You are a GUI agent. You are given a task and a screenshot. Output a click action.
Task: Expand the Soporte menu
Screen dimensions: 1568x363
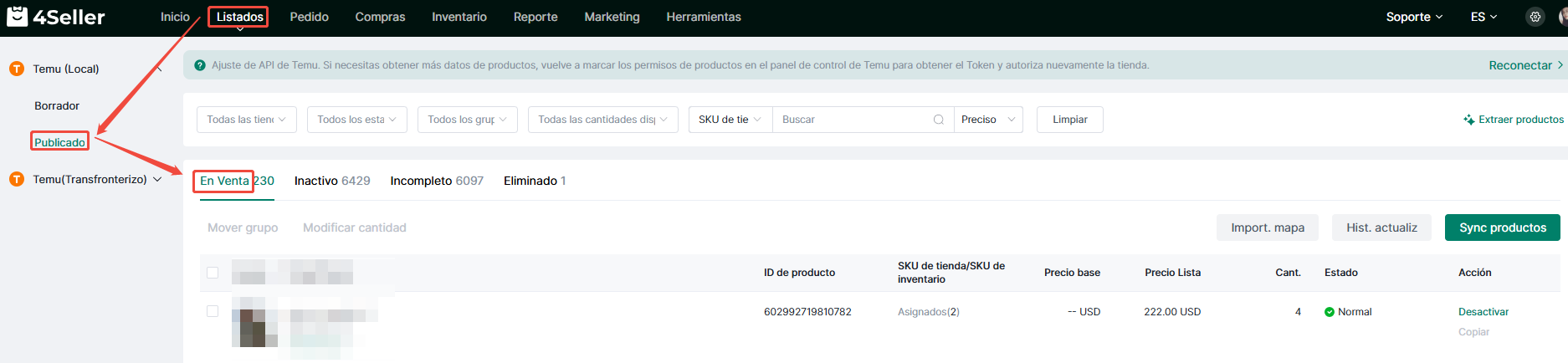[1413, 17]
